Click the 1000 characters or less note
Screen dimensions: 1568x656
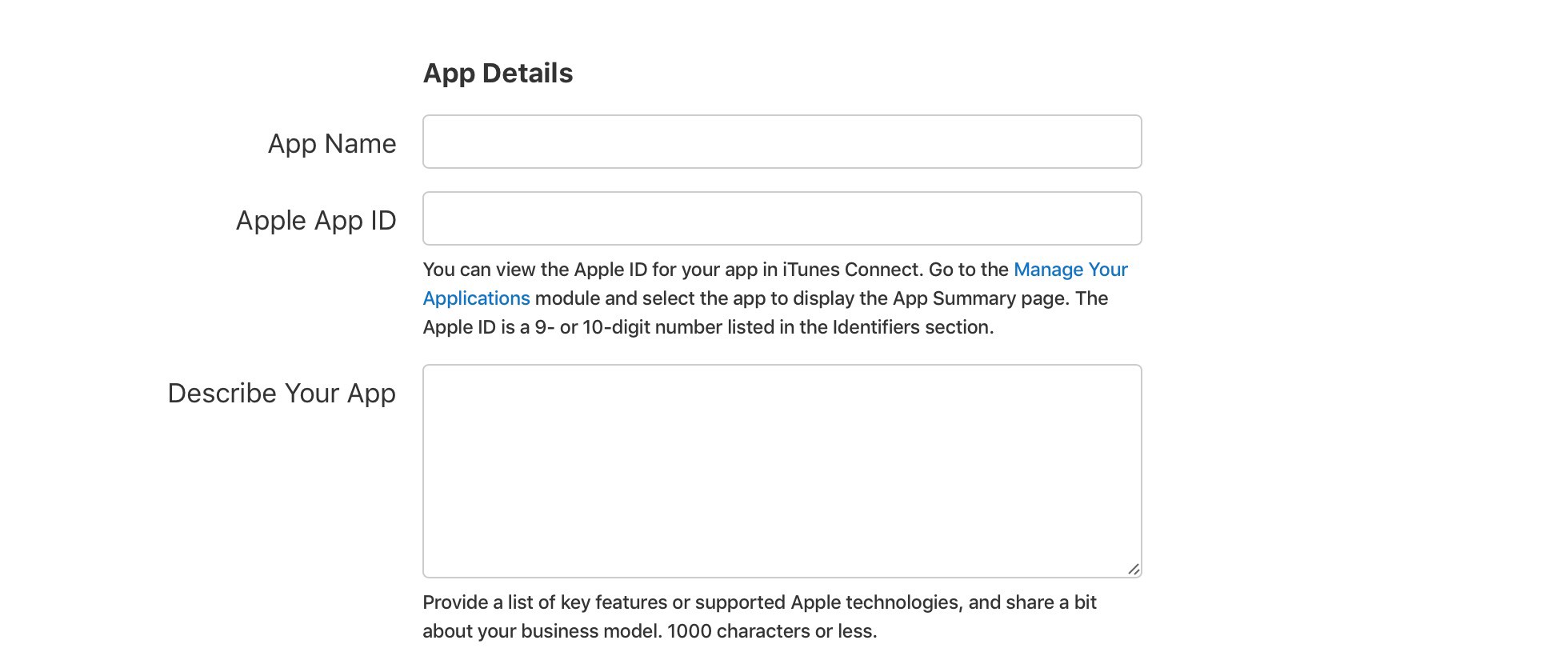coord(771,631)
